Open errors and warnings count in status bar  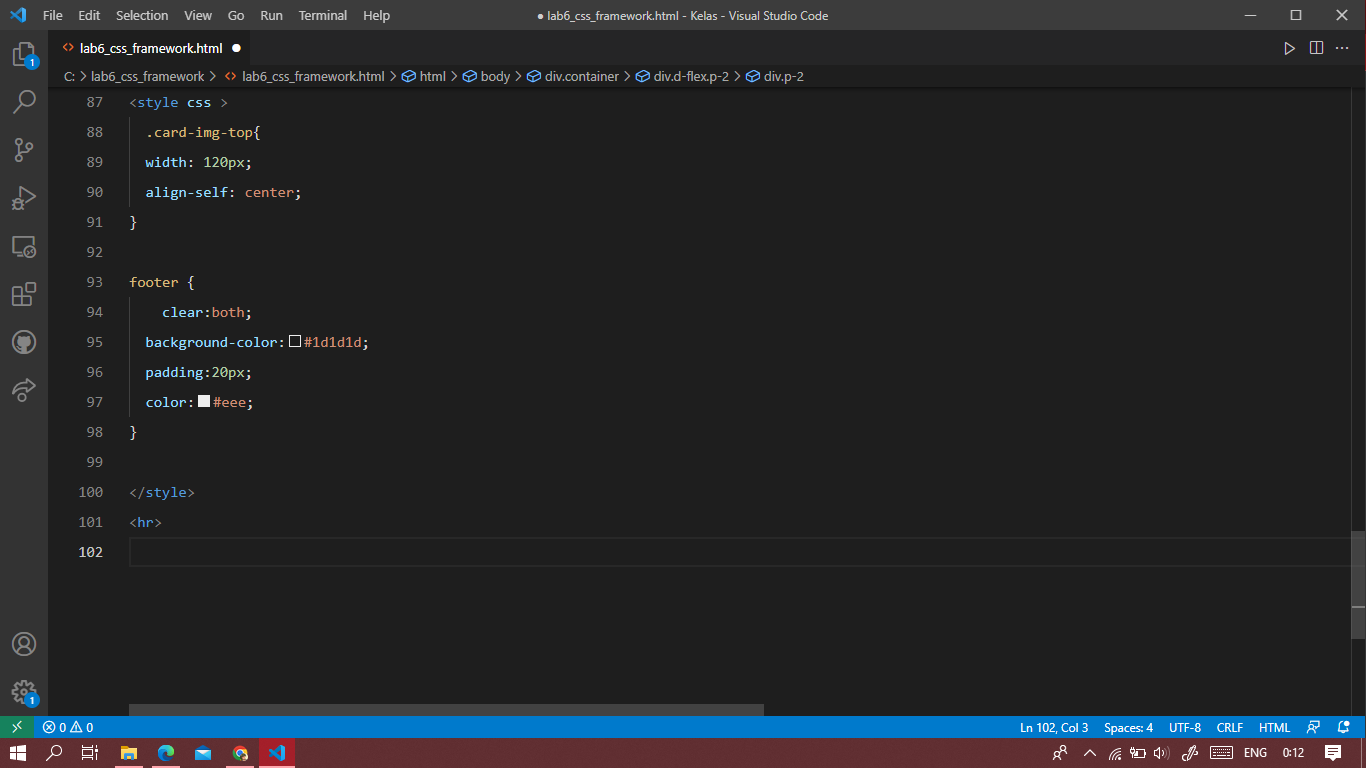(68, 727)
